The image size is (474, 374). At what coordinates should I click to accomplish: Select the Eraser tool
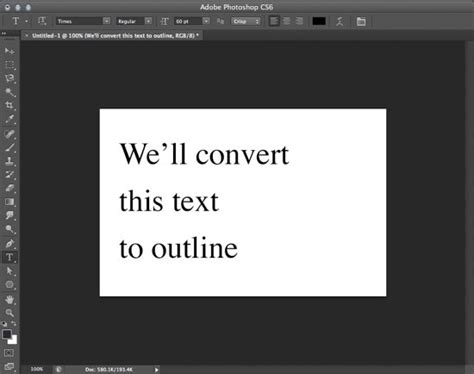pos(9,188)
